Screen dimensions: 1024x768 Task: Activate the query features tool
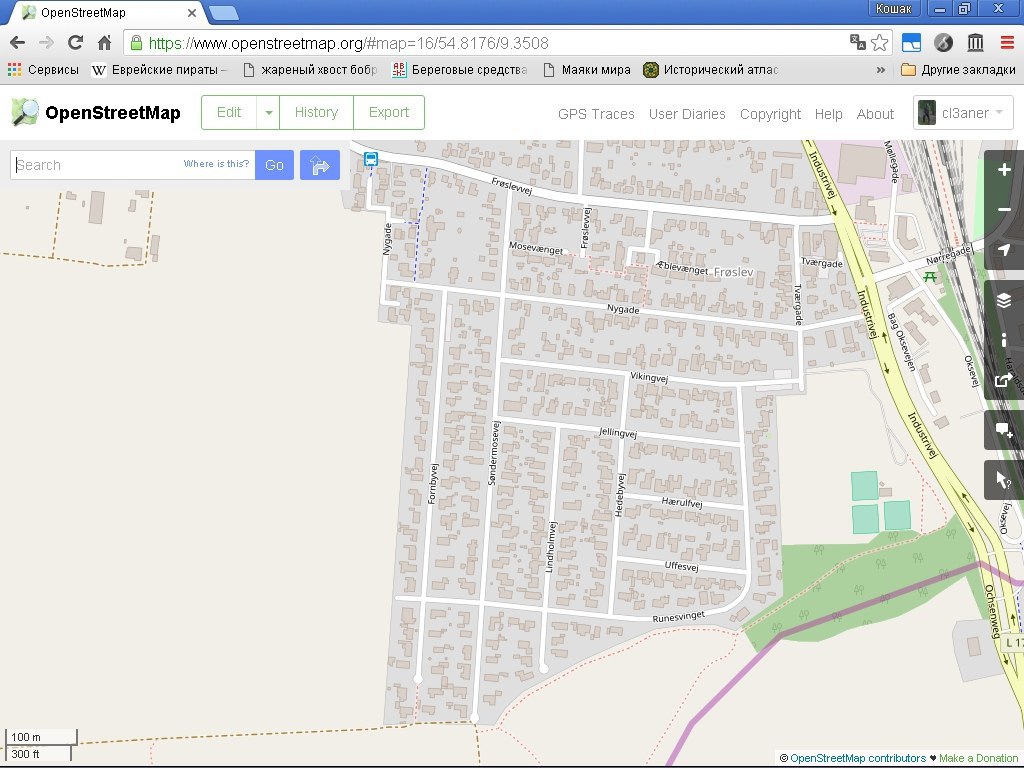(x=1004, y=481)
